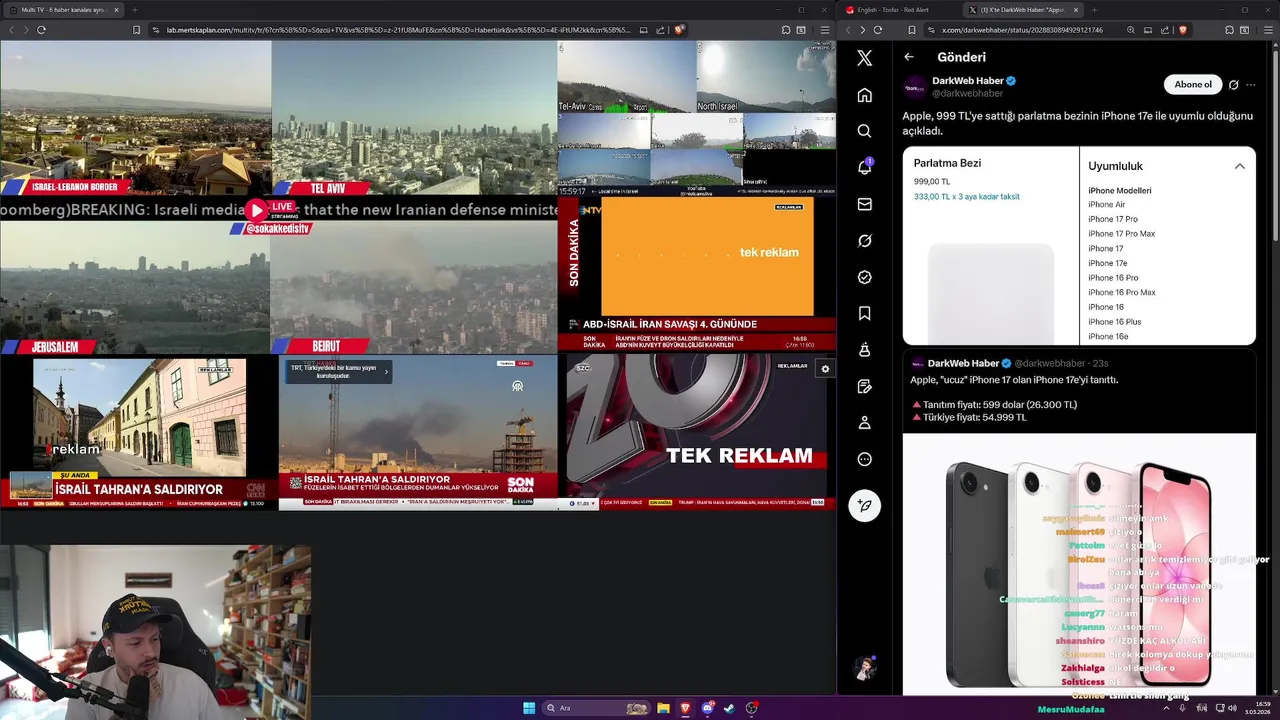Open the More circle icon in the X sidebar
1280x720 pixels.
click(865, 459)
